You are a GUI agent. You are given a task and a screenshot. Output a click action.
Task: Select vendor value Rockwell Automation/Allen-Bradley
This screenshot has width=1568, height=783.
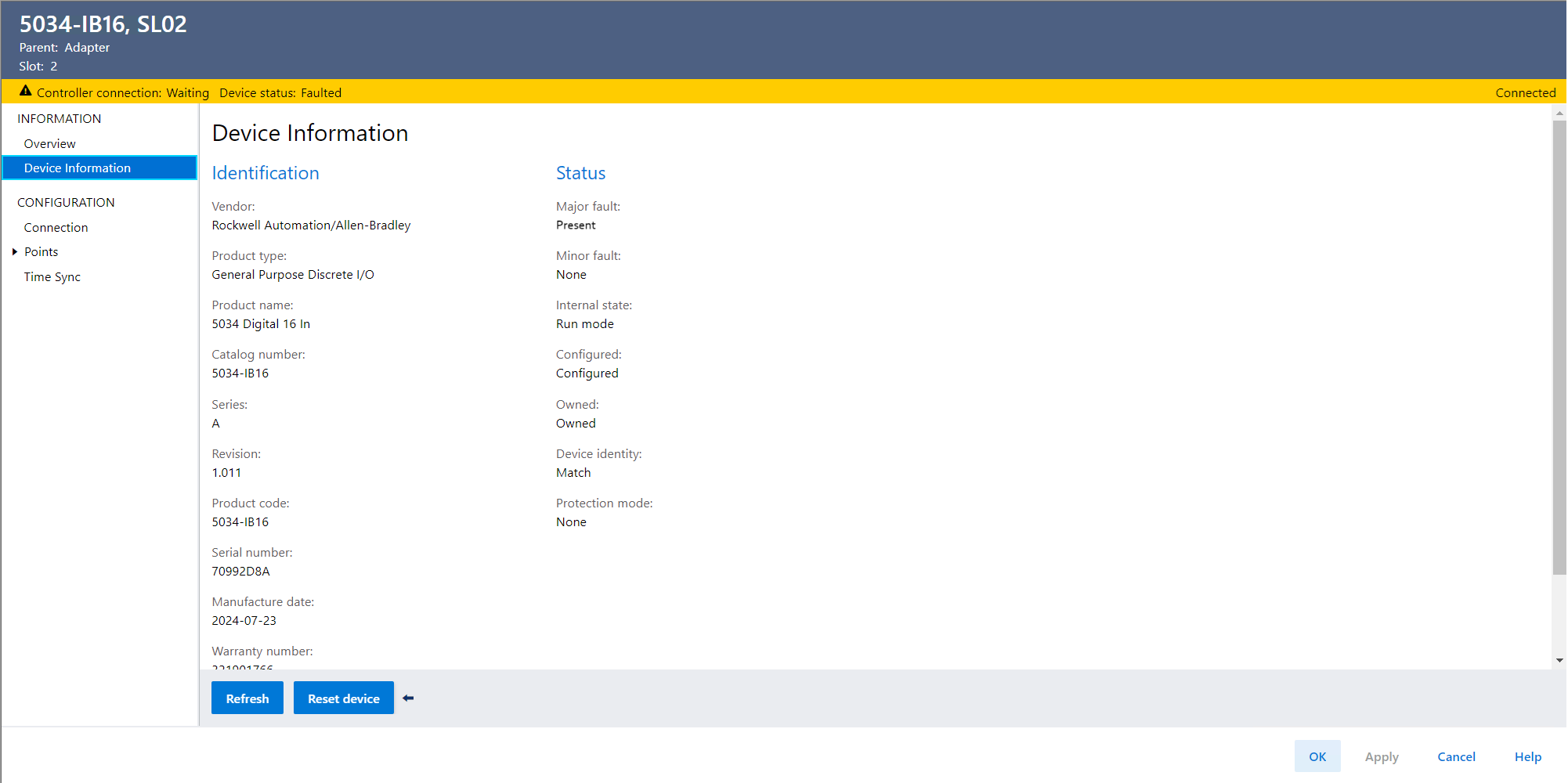311,226
